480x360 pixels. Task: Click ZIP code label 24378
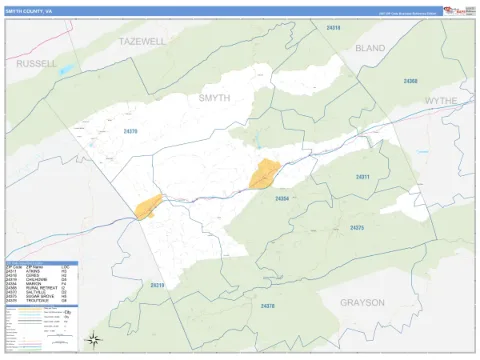(x=268, y=306)
